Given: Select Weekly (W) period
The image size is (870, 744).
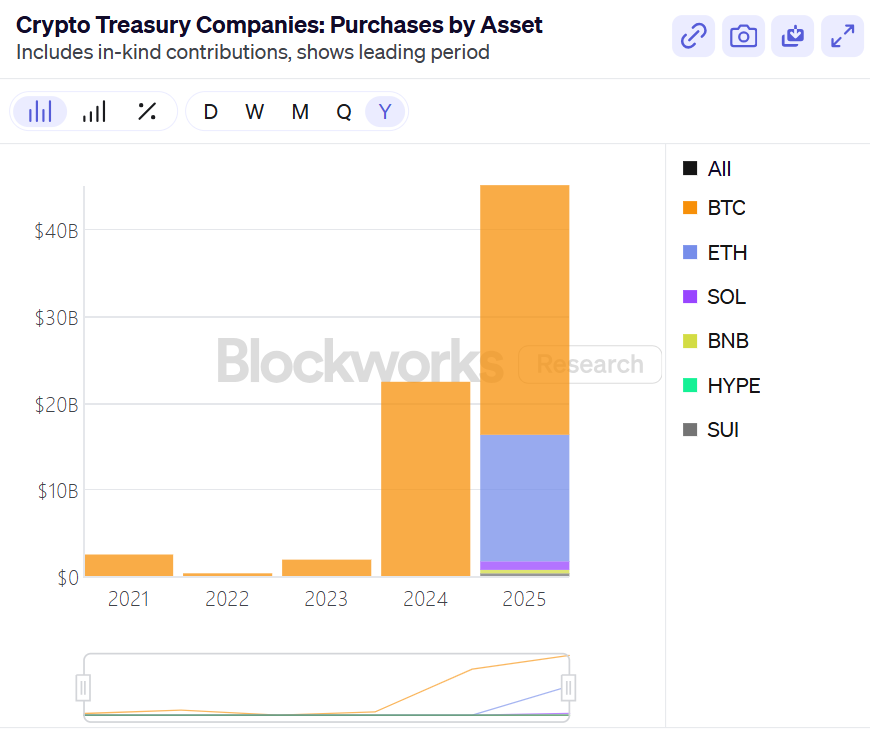Looking at the screenshot, I should point(255,112).
